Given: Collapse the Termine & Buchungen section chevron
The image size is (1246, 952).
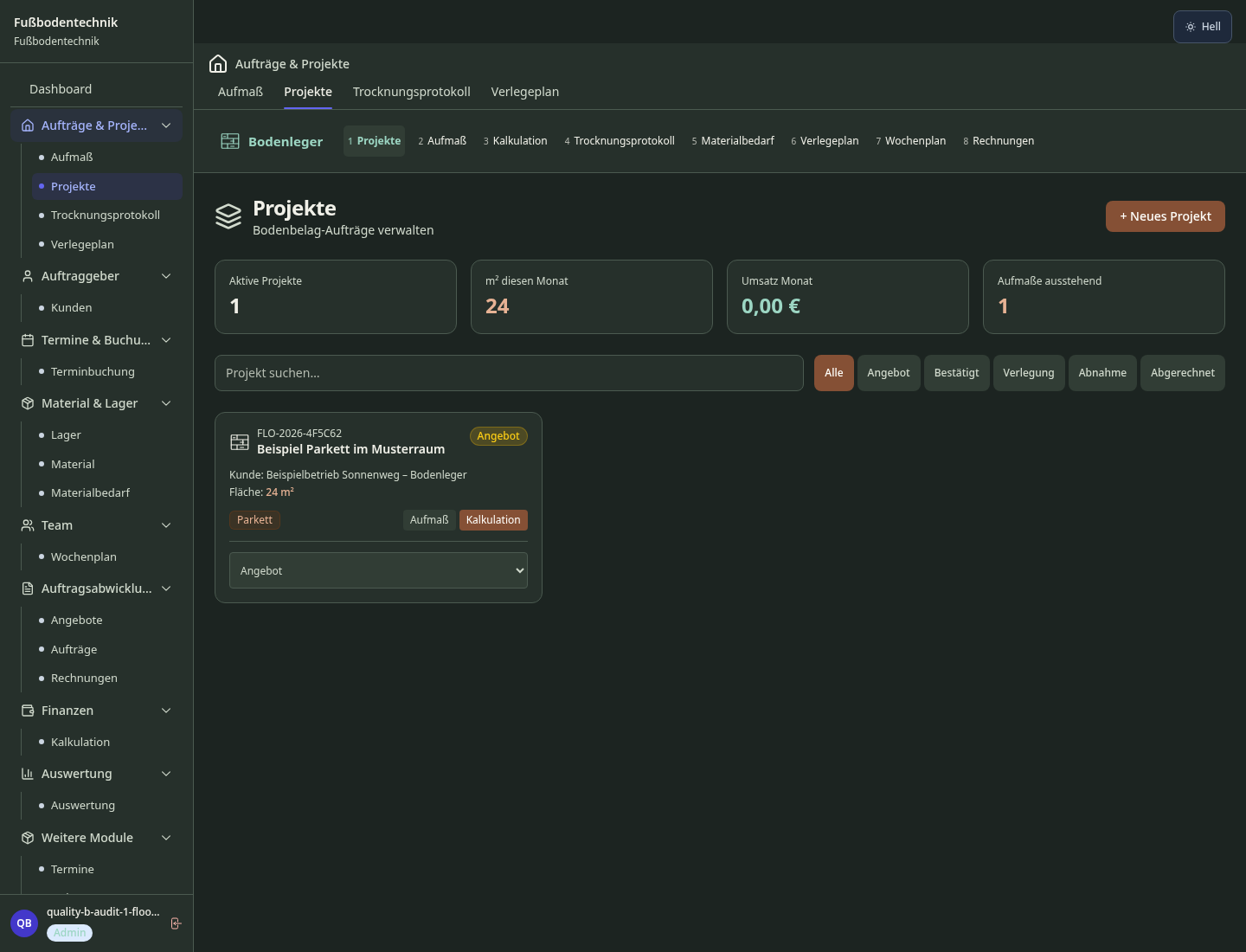Looking at the screenshot, I should [166, 340].
